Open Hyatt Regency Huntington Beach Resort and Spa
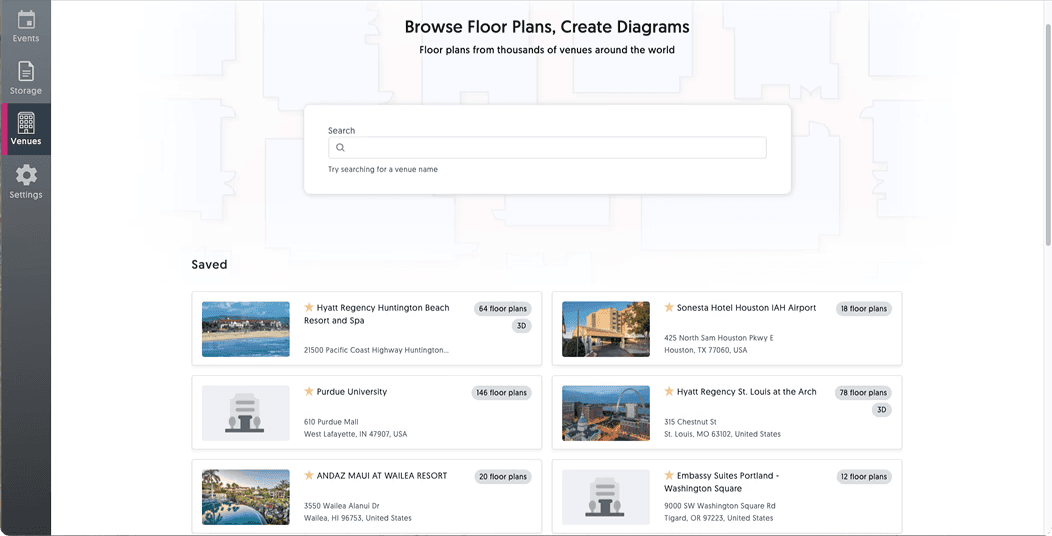 [376, 314]
